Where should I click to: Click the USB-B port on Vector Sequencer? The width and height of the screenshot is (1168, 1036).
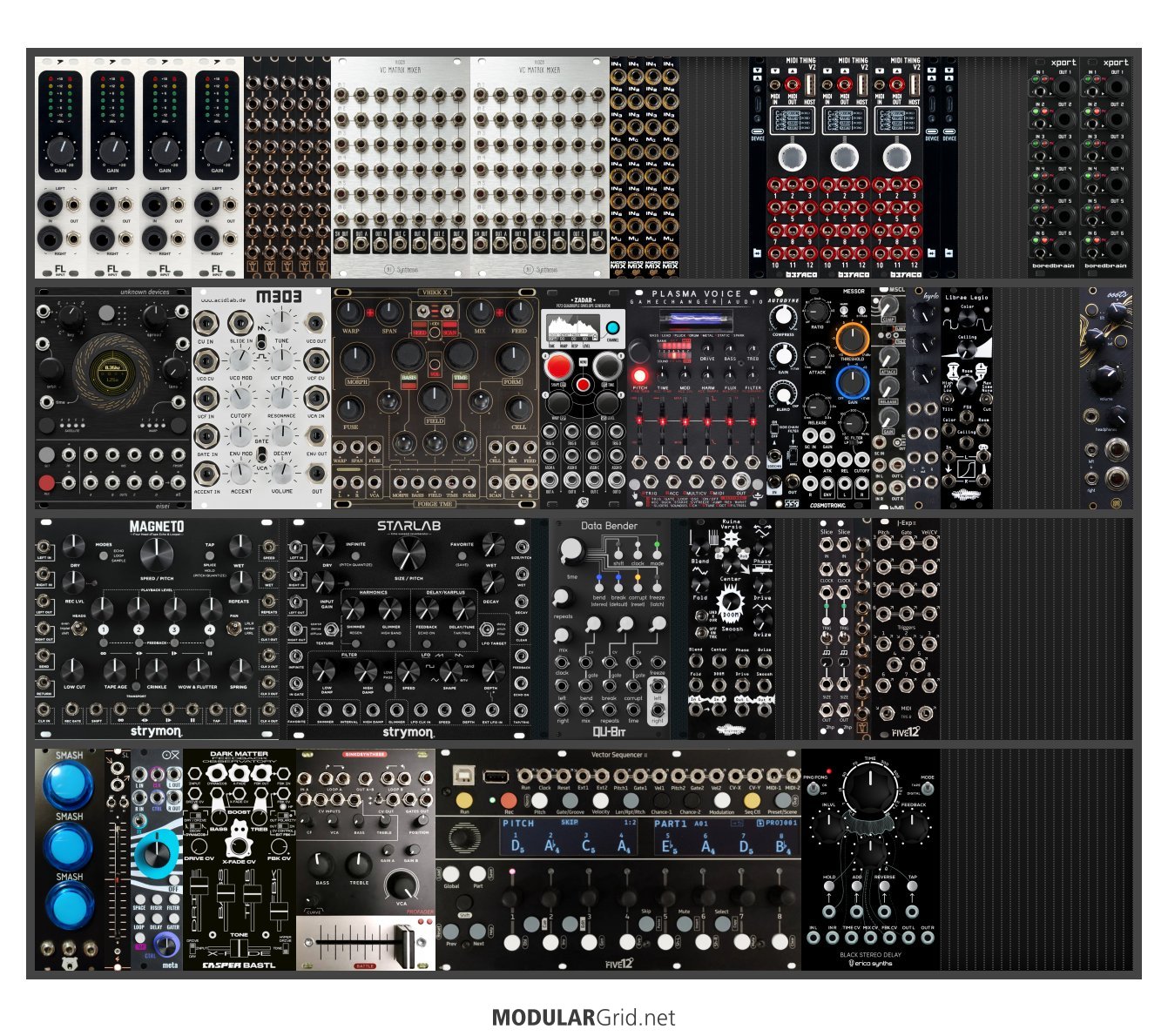(x=458, y=776)
